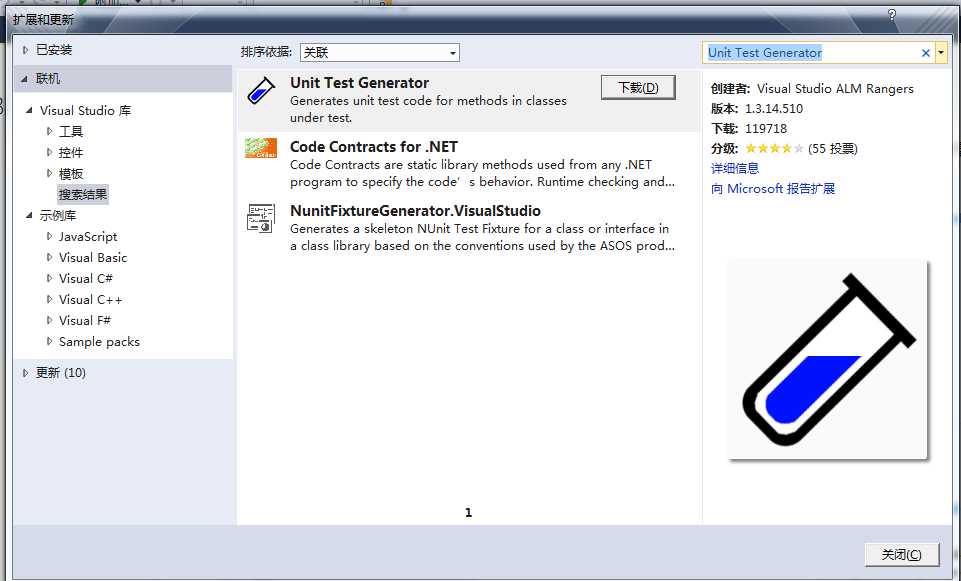Click download count 119718
This screenshot has height=581, width=961.
coord(766,128)
